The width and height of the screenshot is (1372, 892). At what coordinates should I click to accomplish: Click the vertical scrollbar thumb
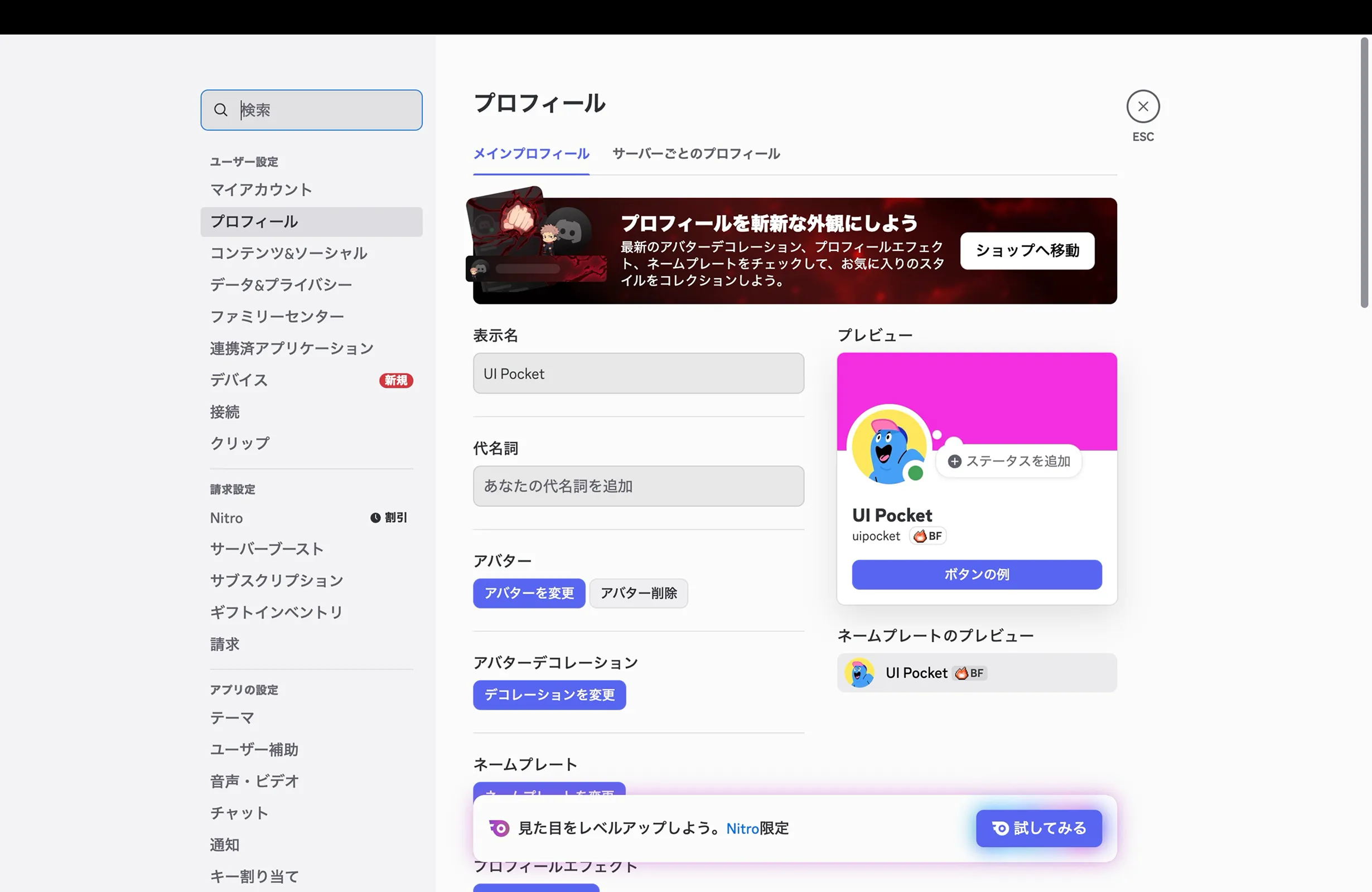(x=1365, y=173)
